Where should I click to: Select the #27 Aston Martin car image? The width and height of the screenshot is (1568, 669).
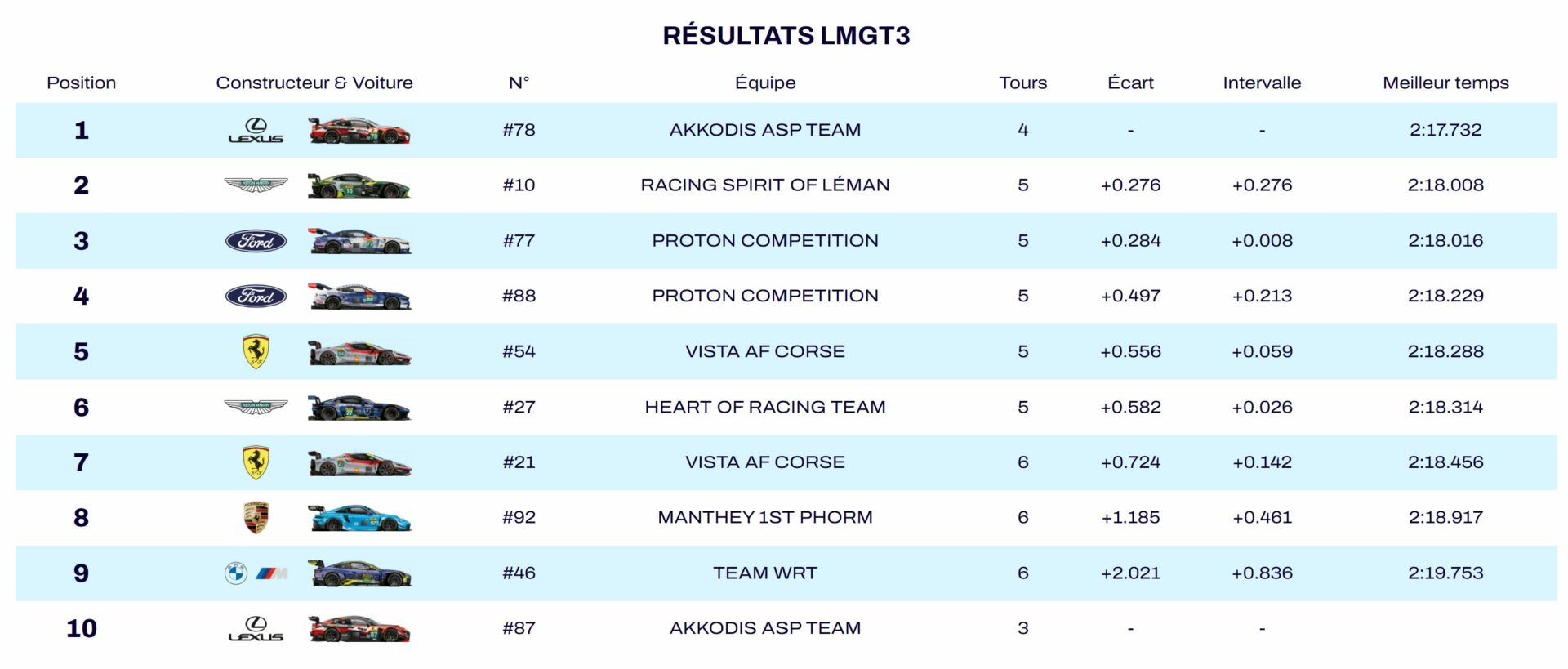[x=359, y=408]
